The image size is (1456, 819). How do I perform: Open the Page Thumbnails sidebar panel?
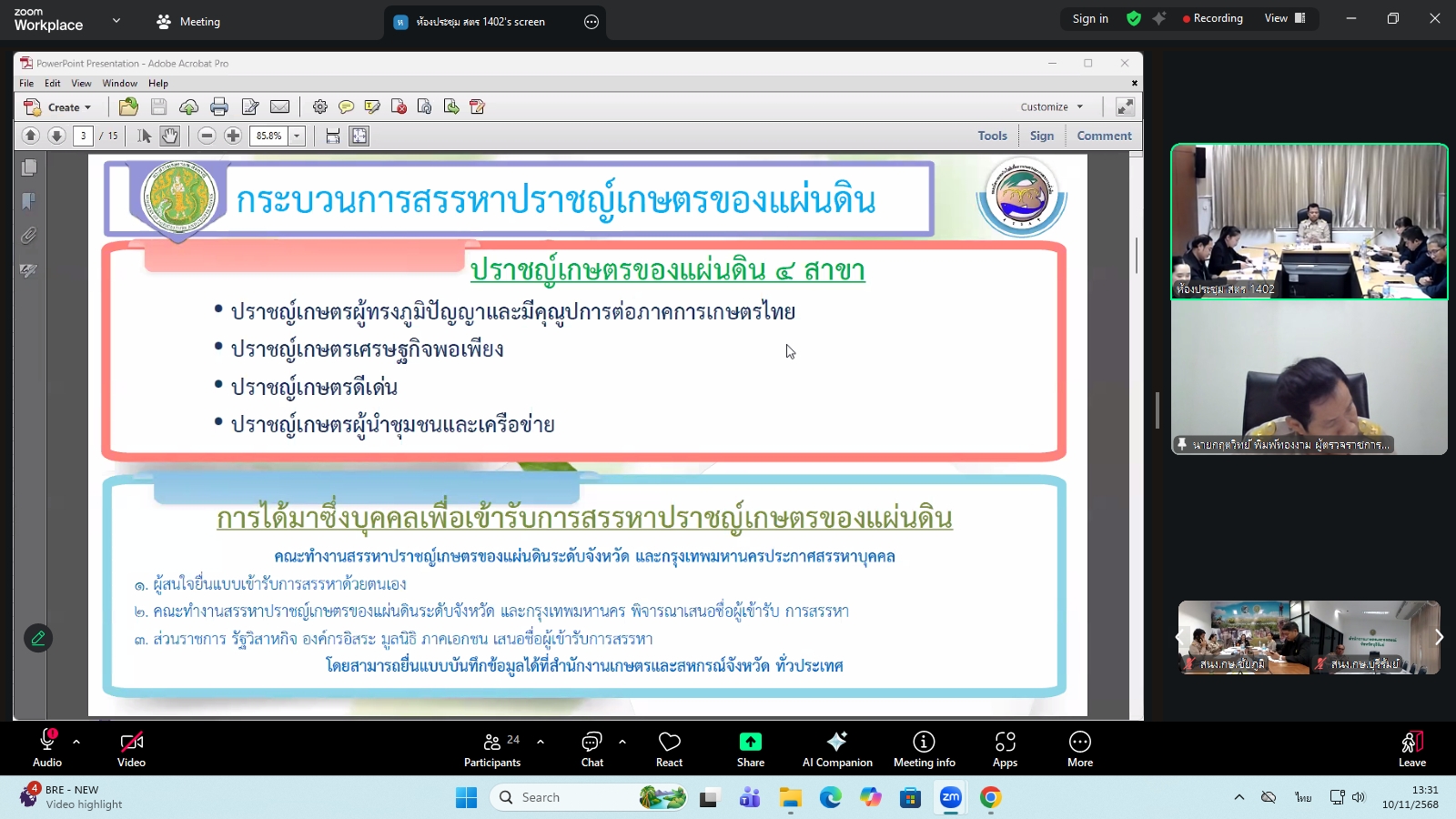pyautogui.click(x=28, y=167)
